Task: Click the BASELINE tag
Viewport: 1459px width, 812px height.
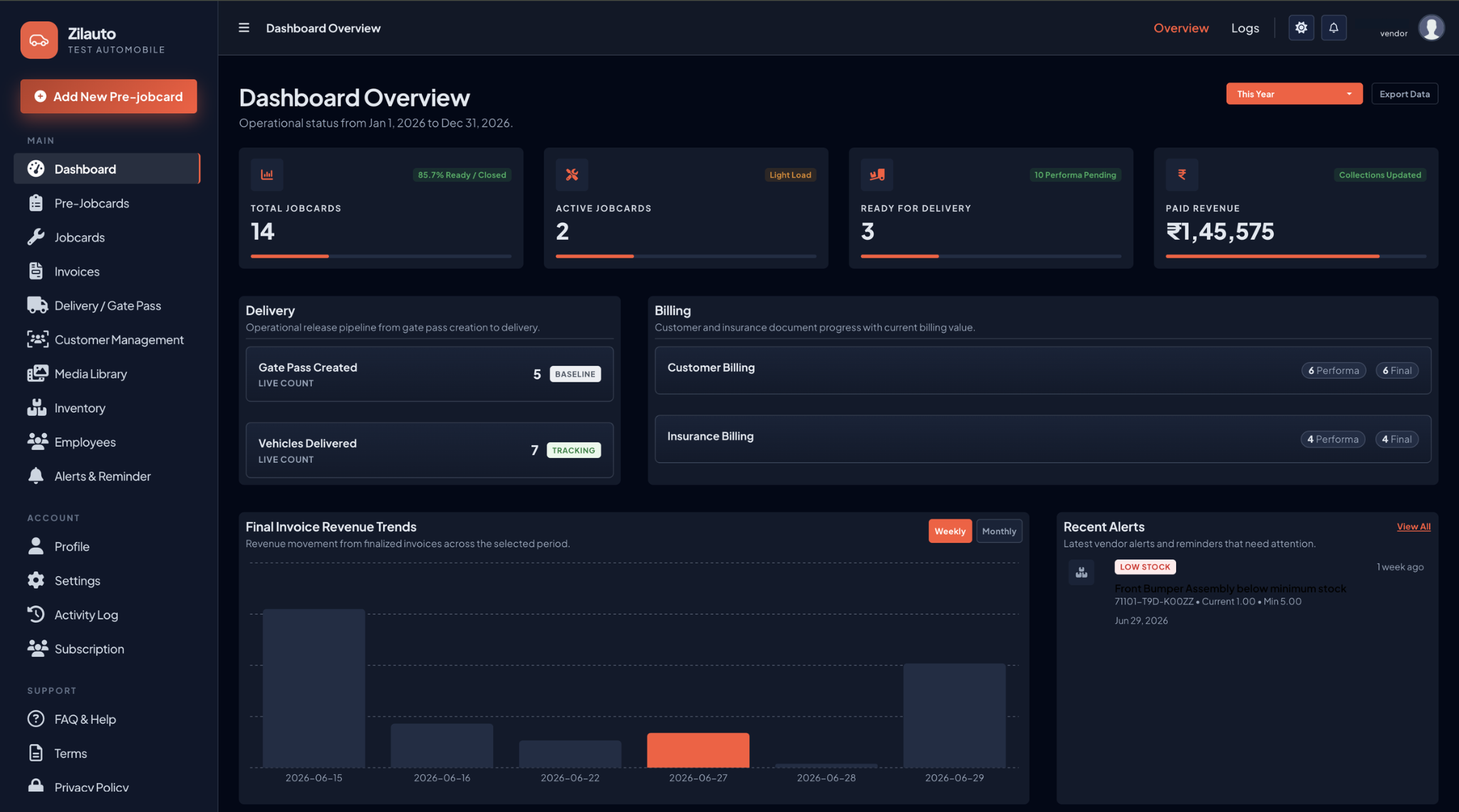Action: click(575, 374)
